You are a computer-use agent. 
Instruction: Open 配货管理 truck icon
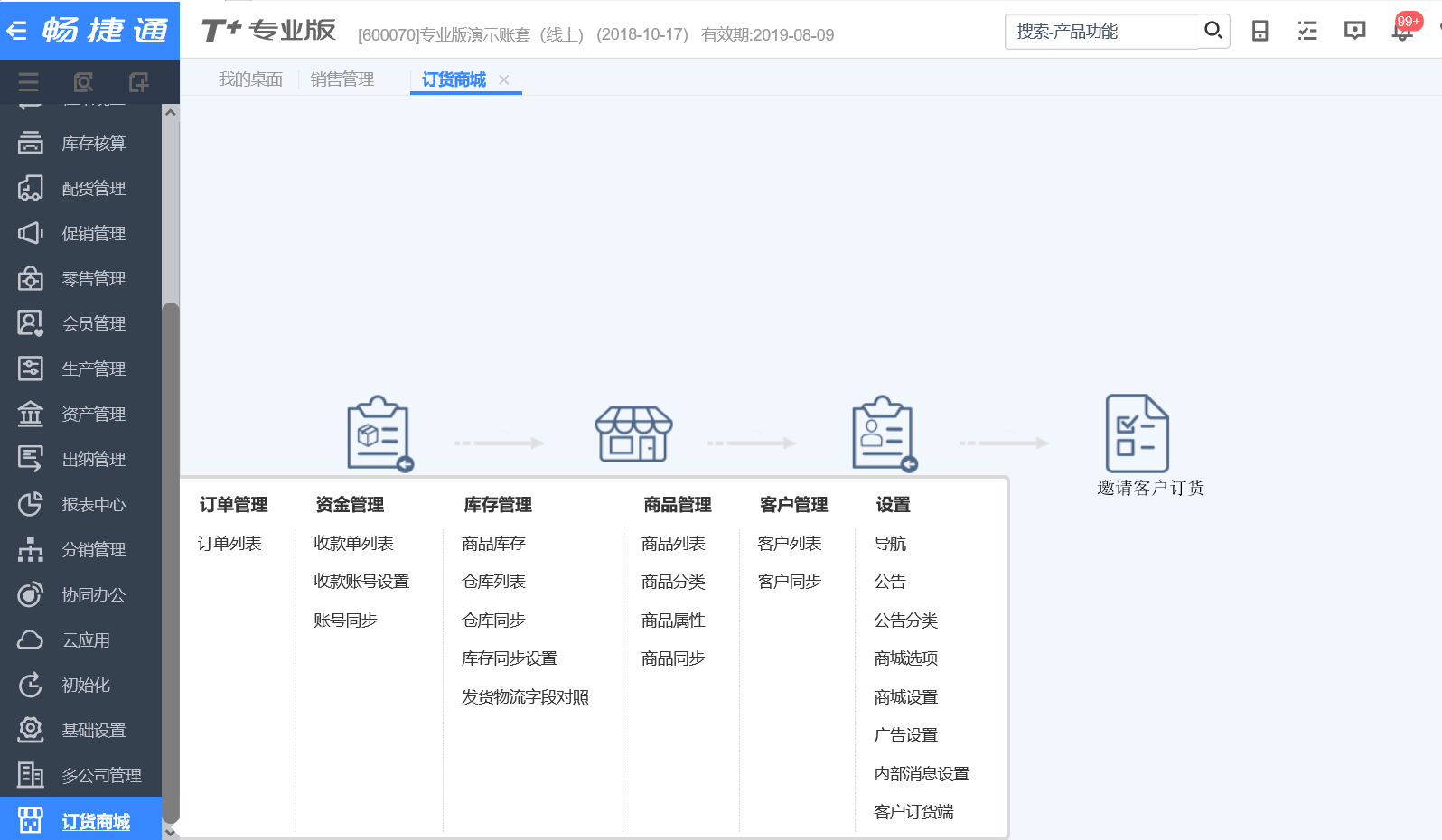point(31,188)
